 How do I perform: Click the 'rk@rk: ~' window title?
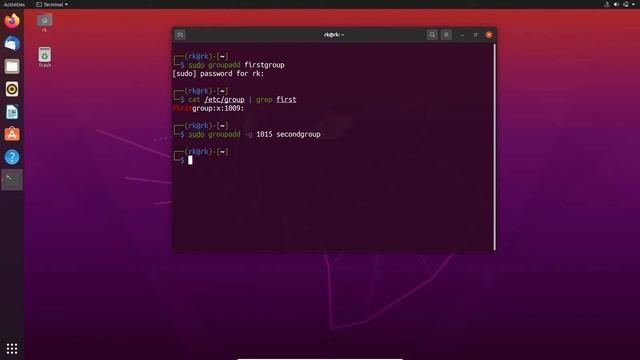334,35
